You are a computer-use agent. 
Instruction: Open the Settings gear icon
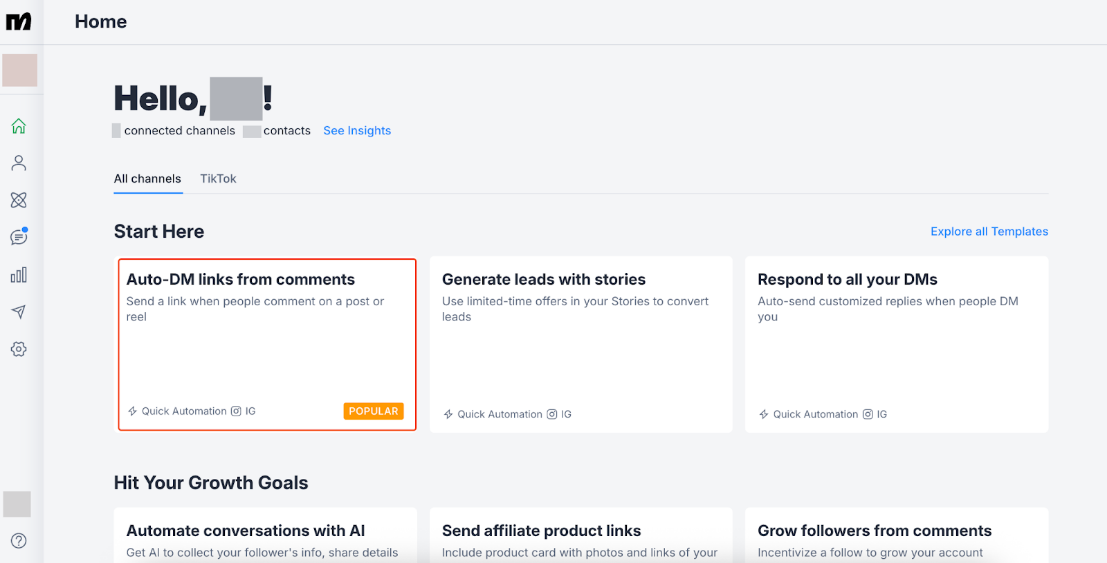tap(18, 349)
